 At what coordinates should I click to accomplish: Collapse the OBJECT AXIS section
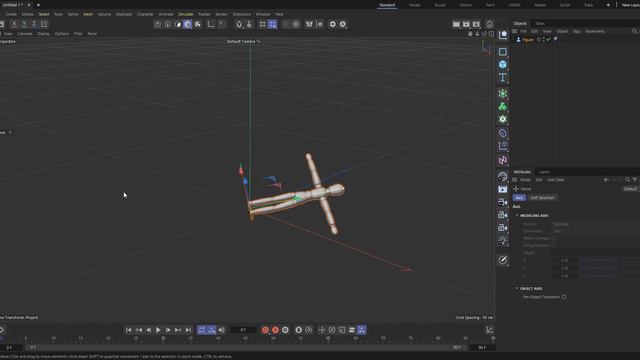pos(517,289)
